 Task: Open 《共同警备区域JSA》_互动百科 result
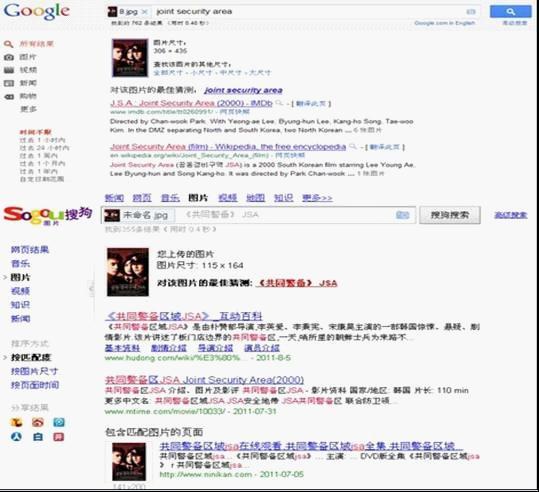pyautogui.click(x=183, y=316)
